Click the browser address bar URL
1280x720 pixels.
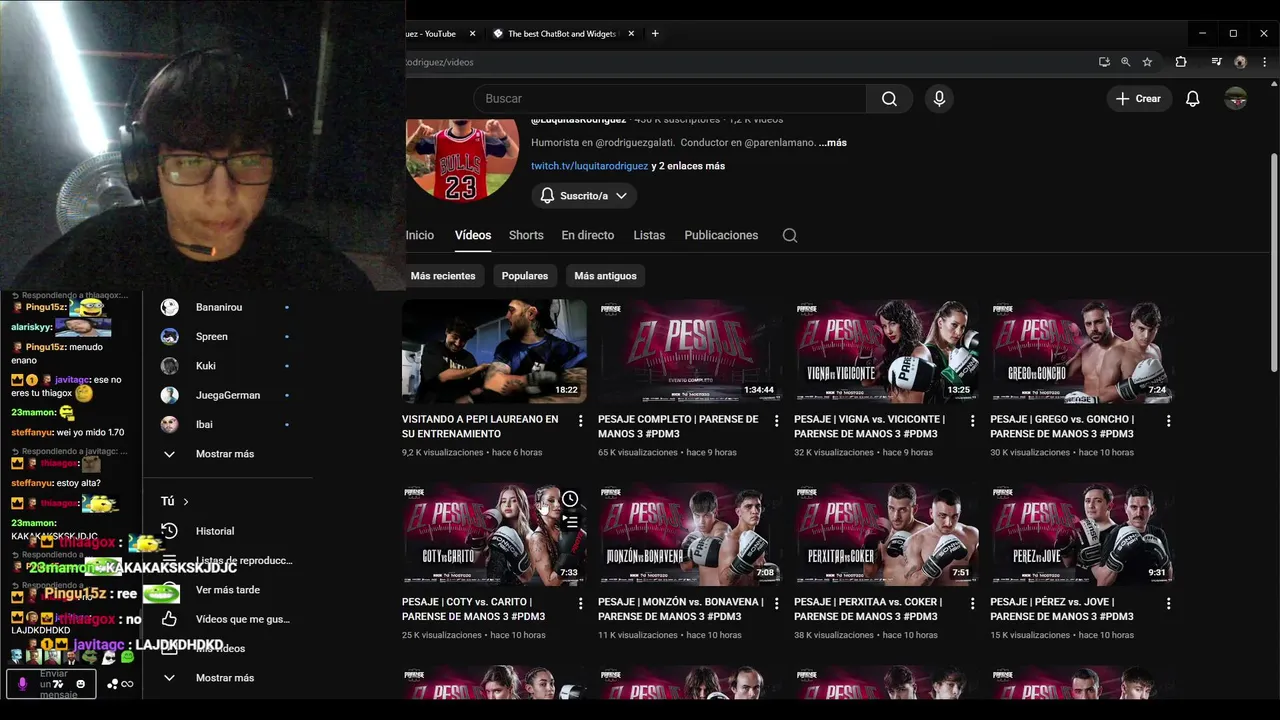[440, 62]
